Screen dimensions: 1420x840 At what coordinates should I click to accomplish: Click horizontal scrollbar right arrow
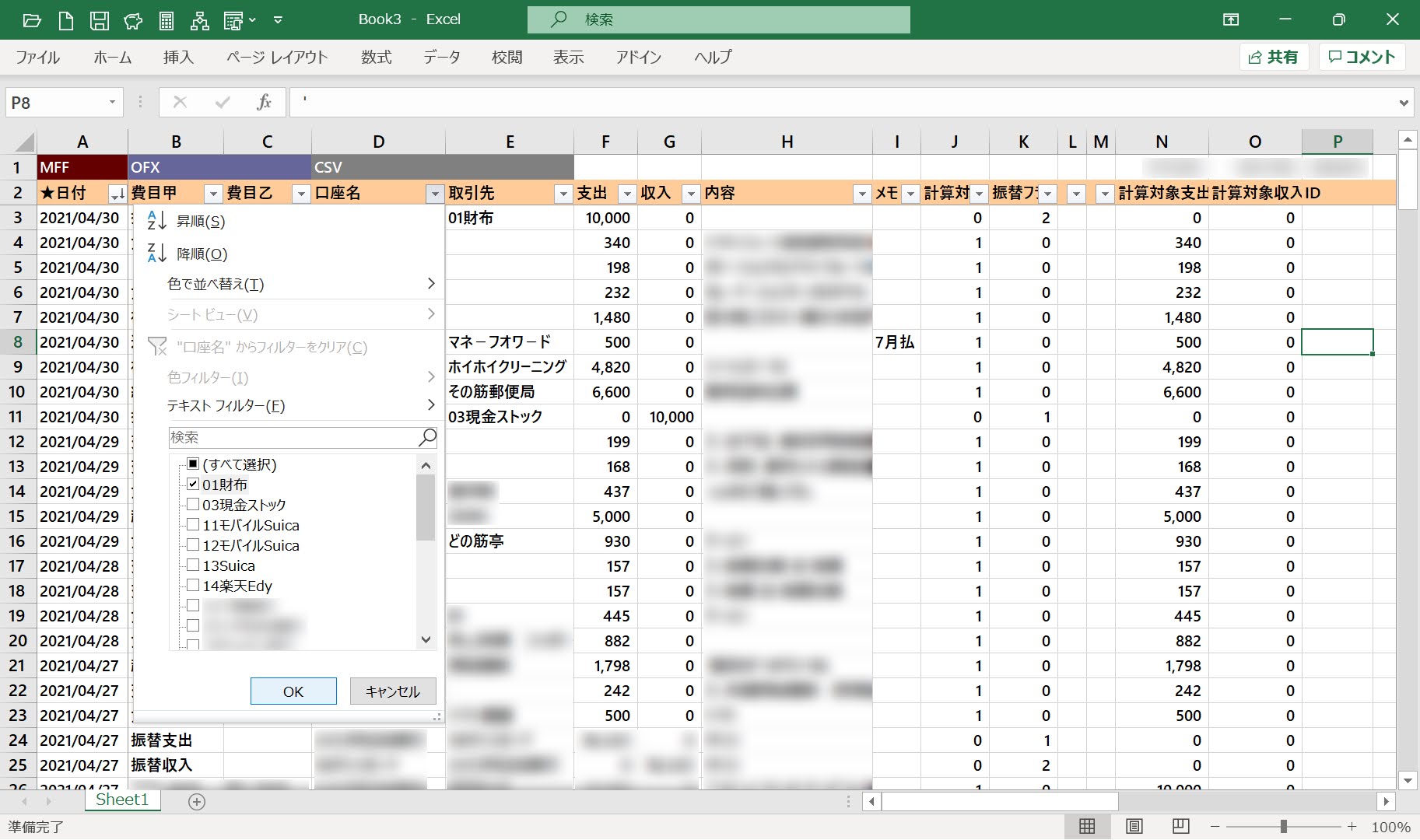point(1386,800)
